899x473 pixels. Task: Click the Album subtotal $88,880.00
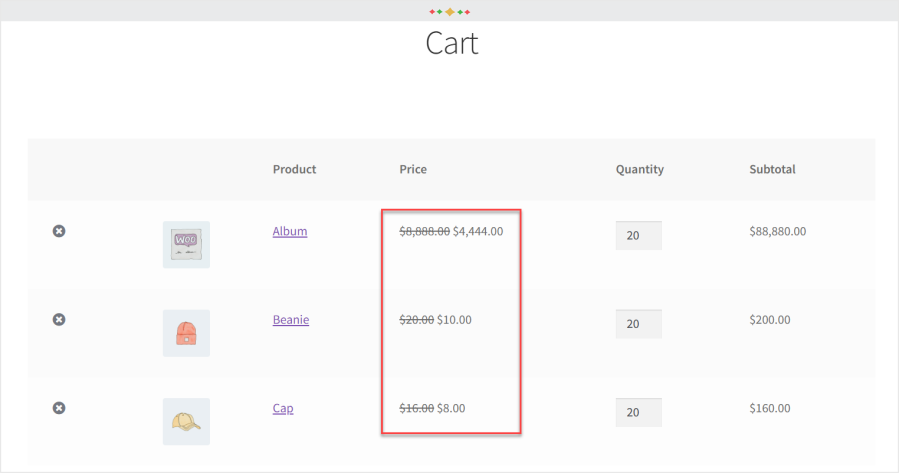coord(777,231)
